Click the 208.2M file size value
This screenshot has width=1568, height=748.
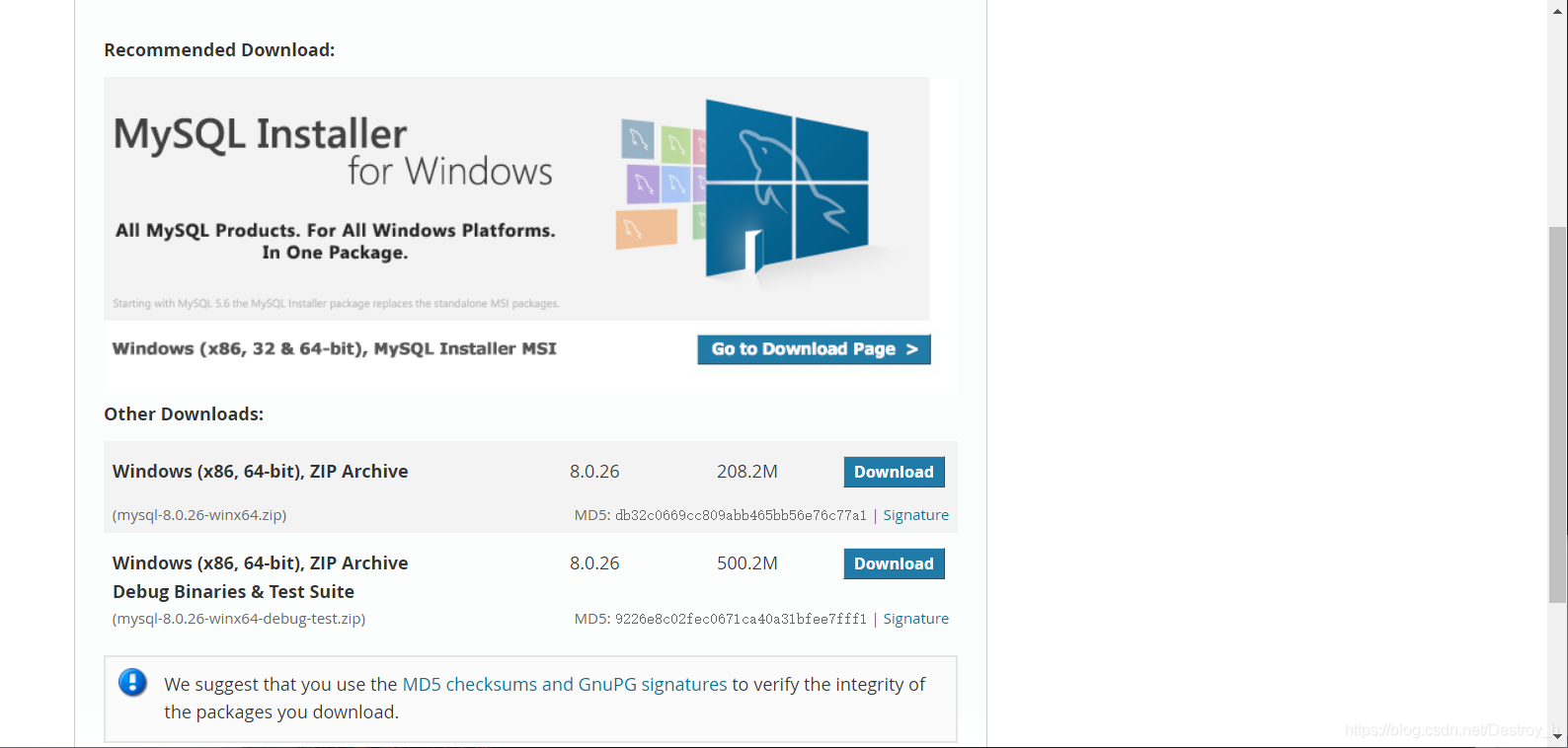pyautogui.click(x=747, y=472)
